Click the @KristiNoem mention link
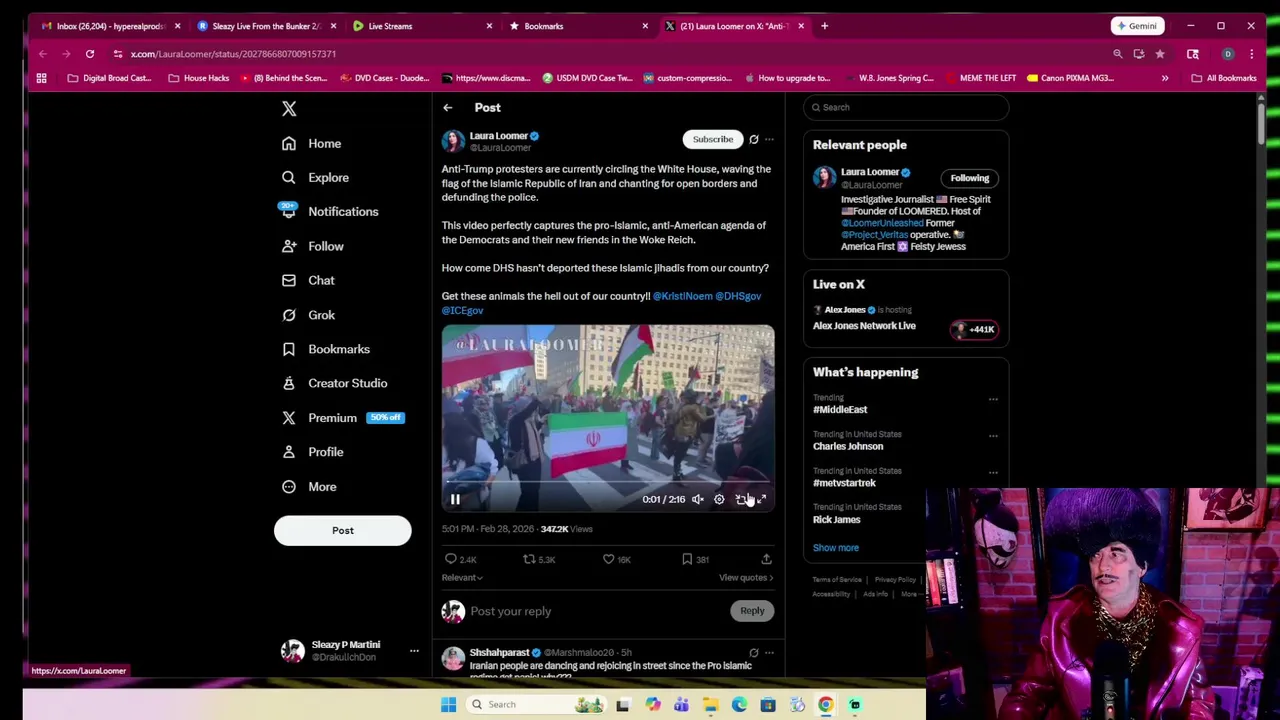The height and width of the screenshot is (720, 1280). 683,296
